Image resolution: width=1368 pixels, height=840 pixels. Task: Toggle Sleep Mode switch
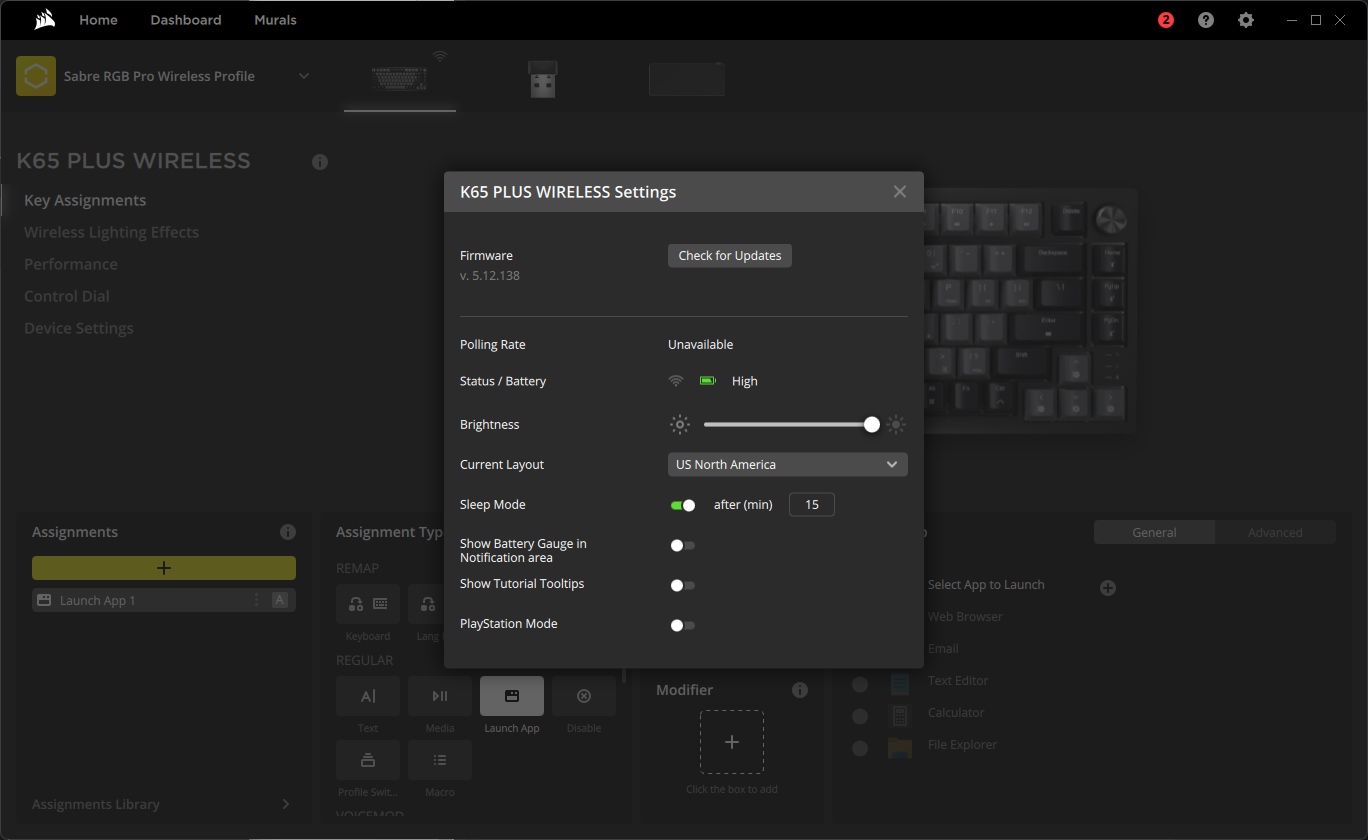[683, 505]
